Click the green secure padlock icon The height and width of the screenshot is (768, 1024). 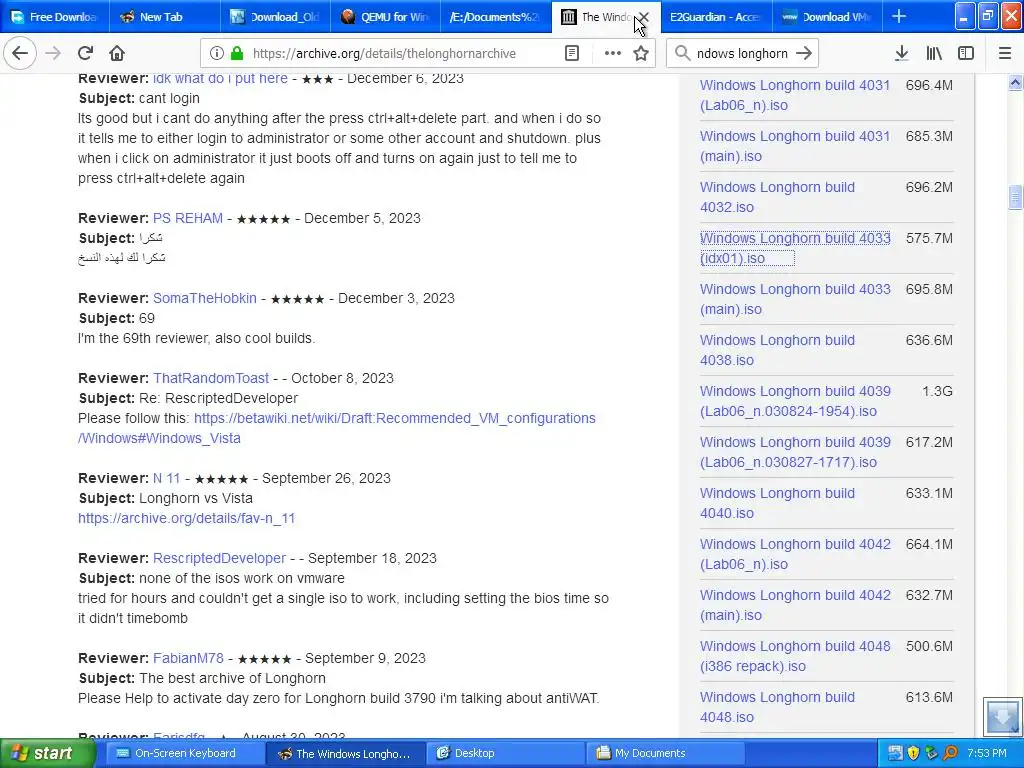pyautogui.click(x=237, y=54)
